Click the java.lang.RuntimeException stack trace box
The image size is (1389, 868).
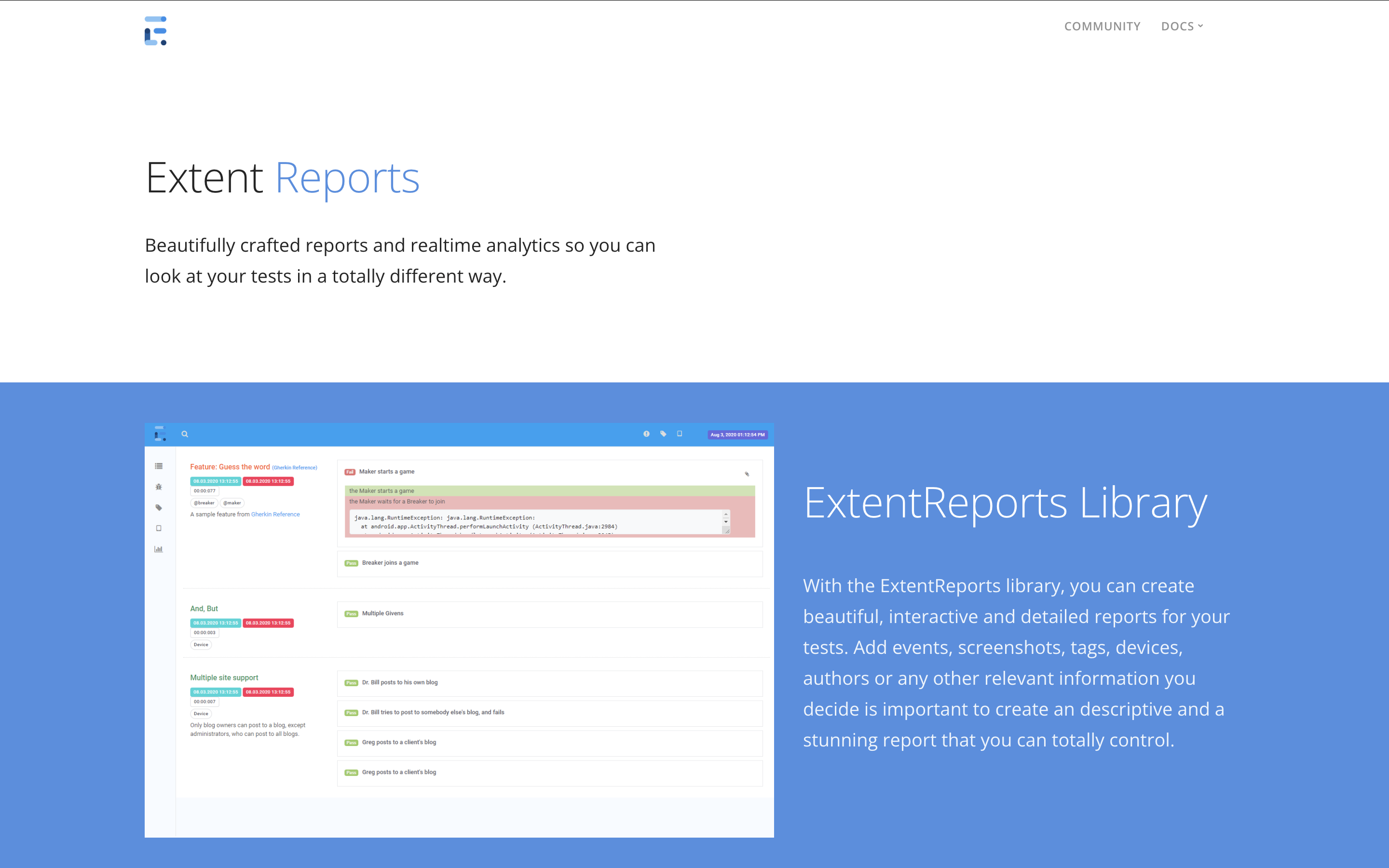point(540,522)
